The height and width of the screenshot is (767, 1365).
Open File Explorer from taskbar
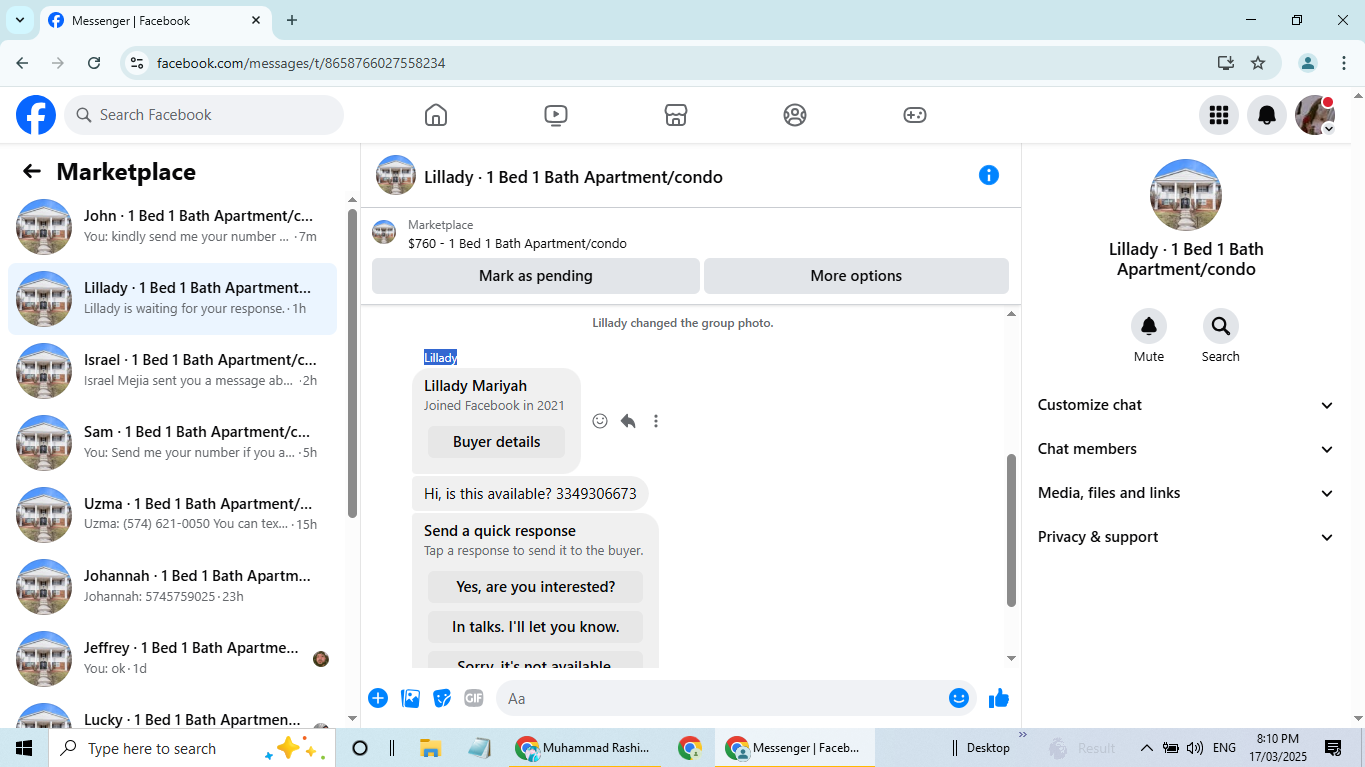(x=430, y=748)
